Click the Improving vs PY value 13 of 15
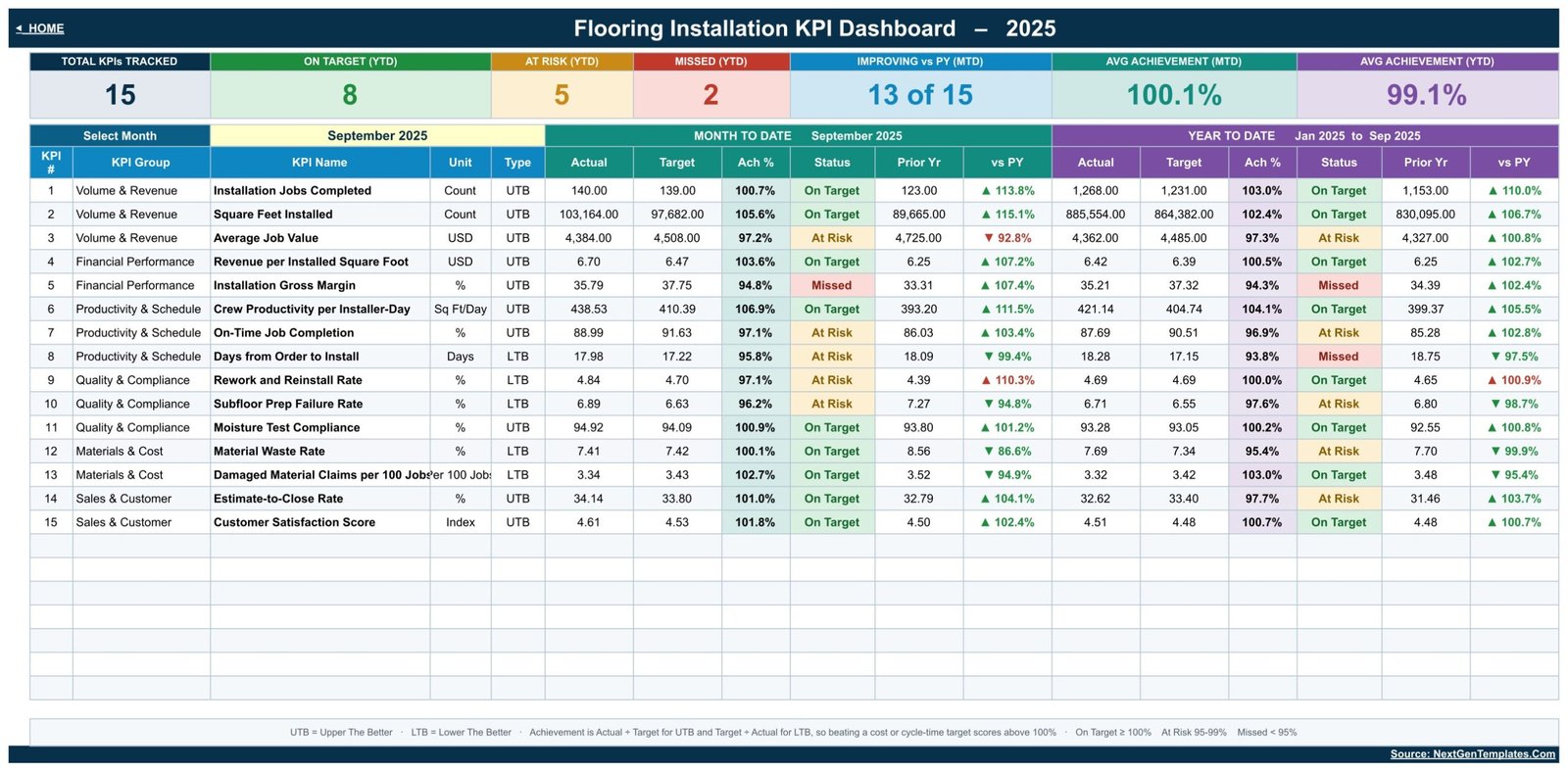The image size is (1568, 772). [x=920, y=95]
